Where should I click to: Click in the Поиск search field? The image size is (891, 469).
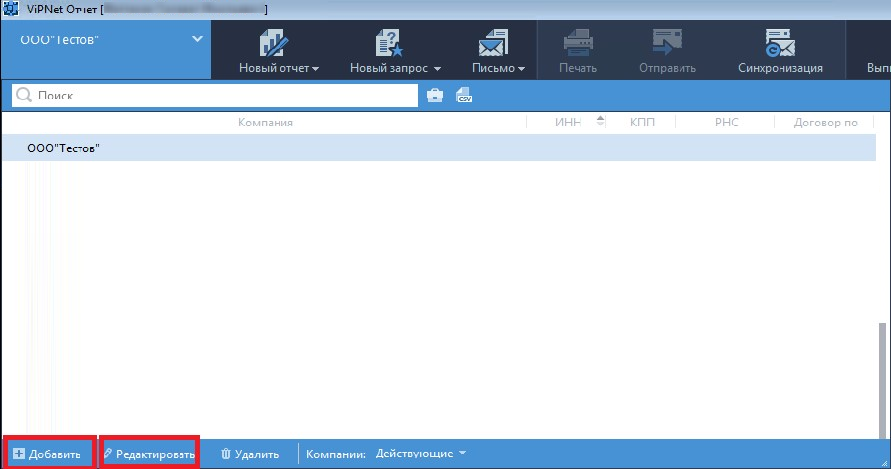[x=220, y=95]
